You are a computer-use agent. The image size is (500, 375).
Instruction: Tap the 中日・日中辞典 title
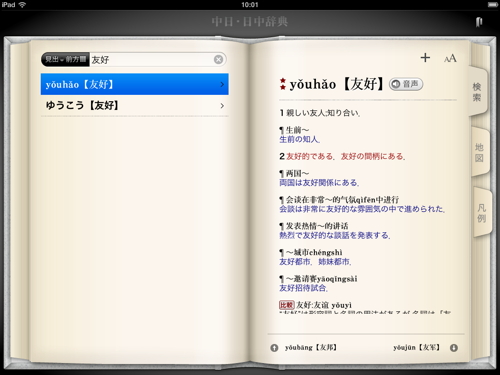(x=250, y=22)
